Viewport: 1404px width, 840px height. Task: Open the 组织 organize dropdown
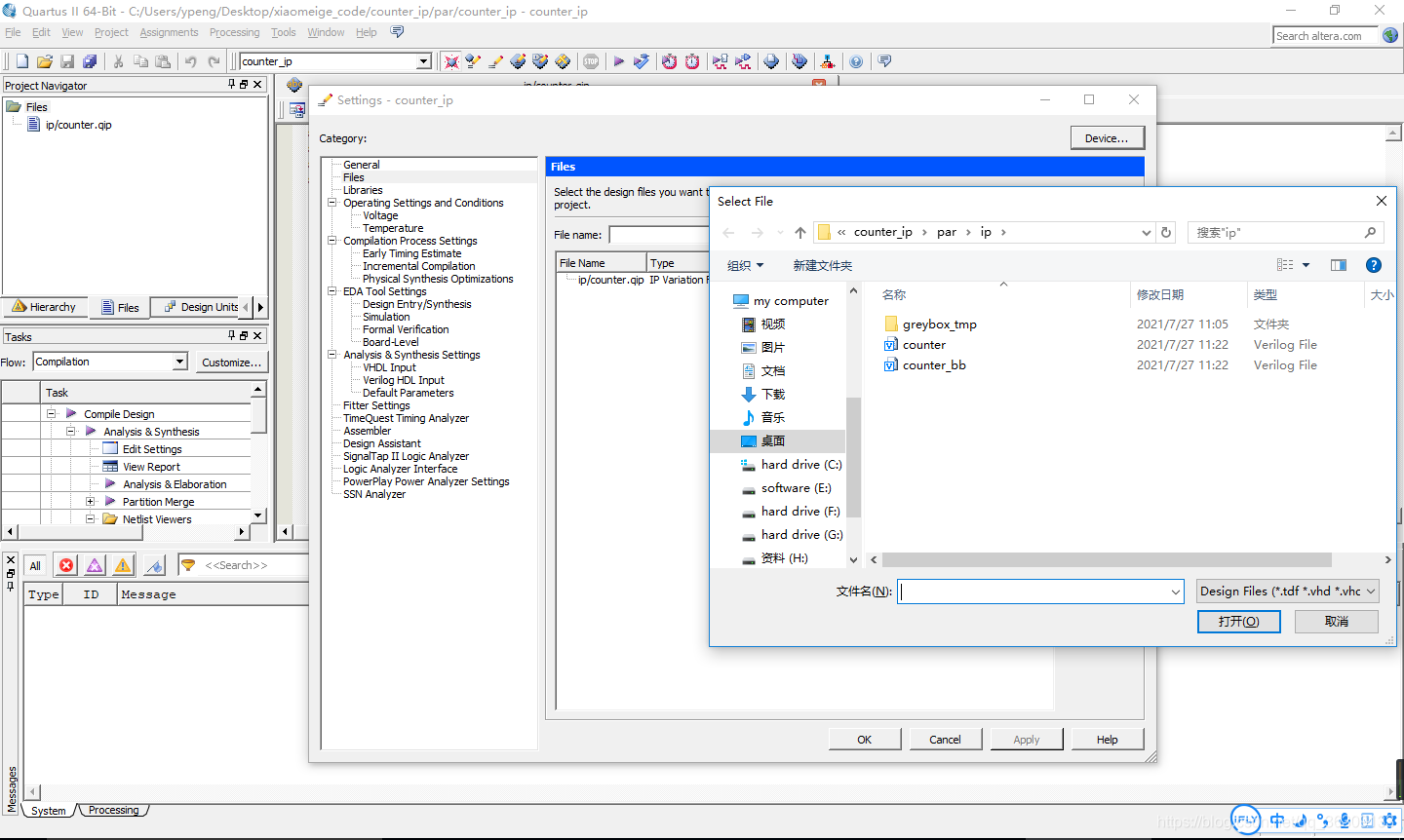tap(746, 265)
